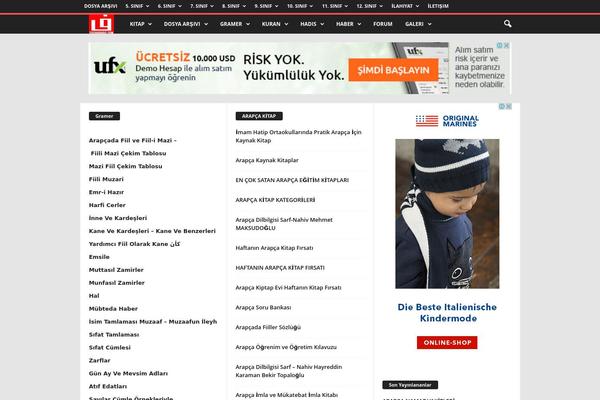Image resolution: width=600 pixels, height=400 pixels.
Task: Click the Son Yayınlananlar section label
Action: coord(410,385)
